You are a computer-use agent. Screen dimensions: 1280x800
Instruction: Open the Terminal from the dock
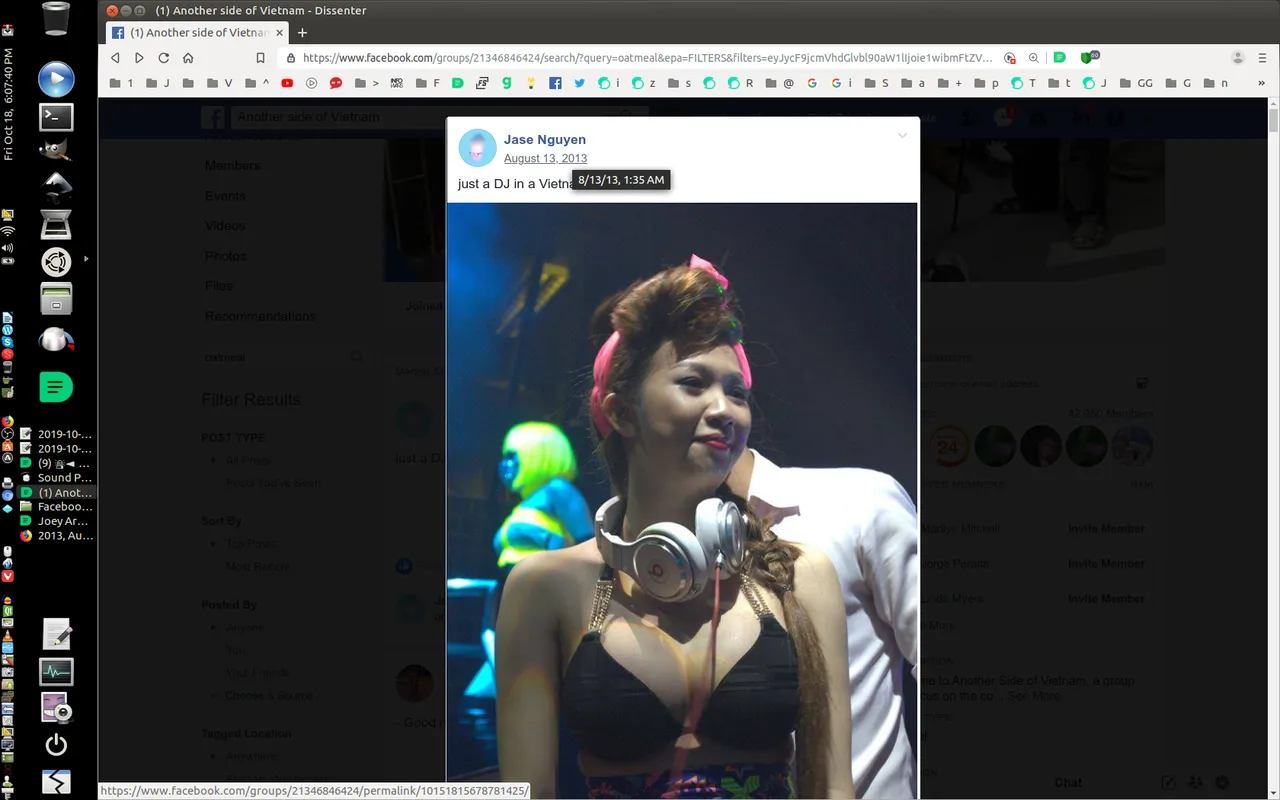(x=56, y=117)
